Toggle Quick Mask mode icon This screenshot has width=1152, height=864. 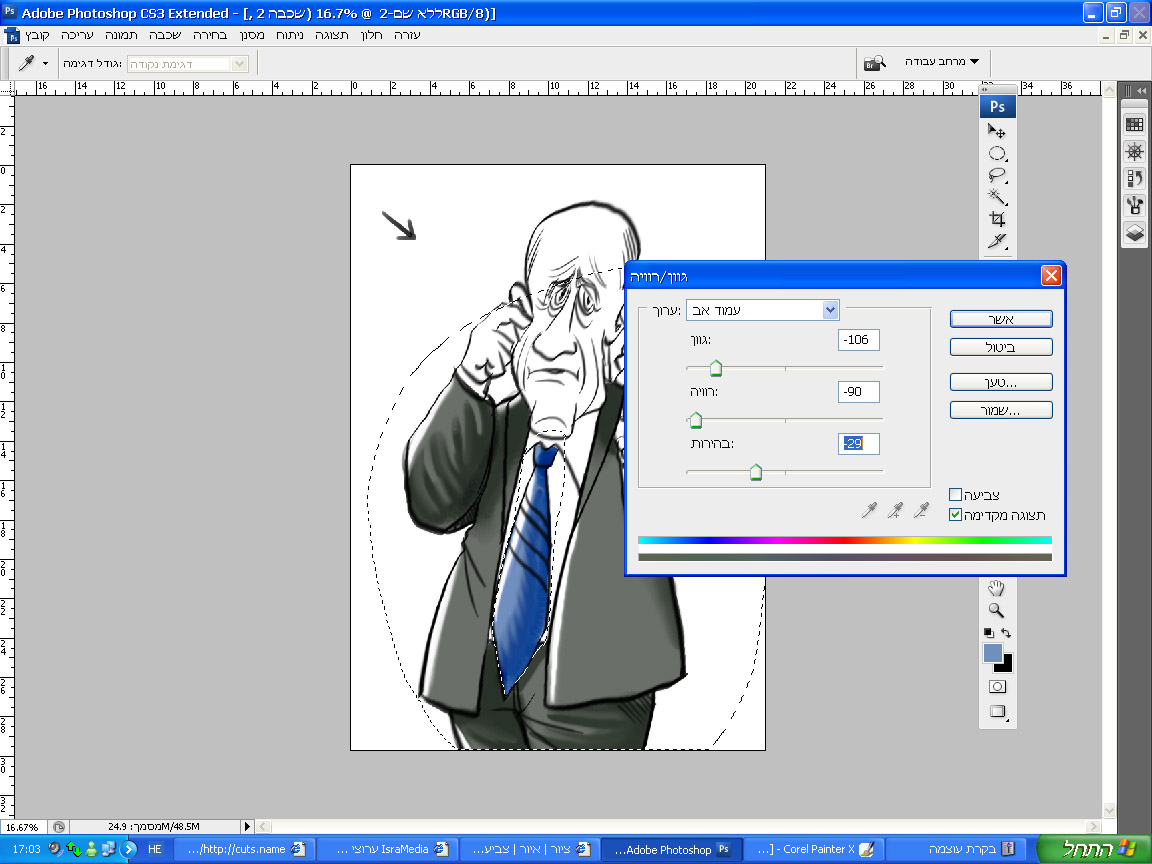(997, 686)
